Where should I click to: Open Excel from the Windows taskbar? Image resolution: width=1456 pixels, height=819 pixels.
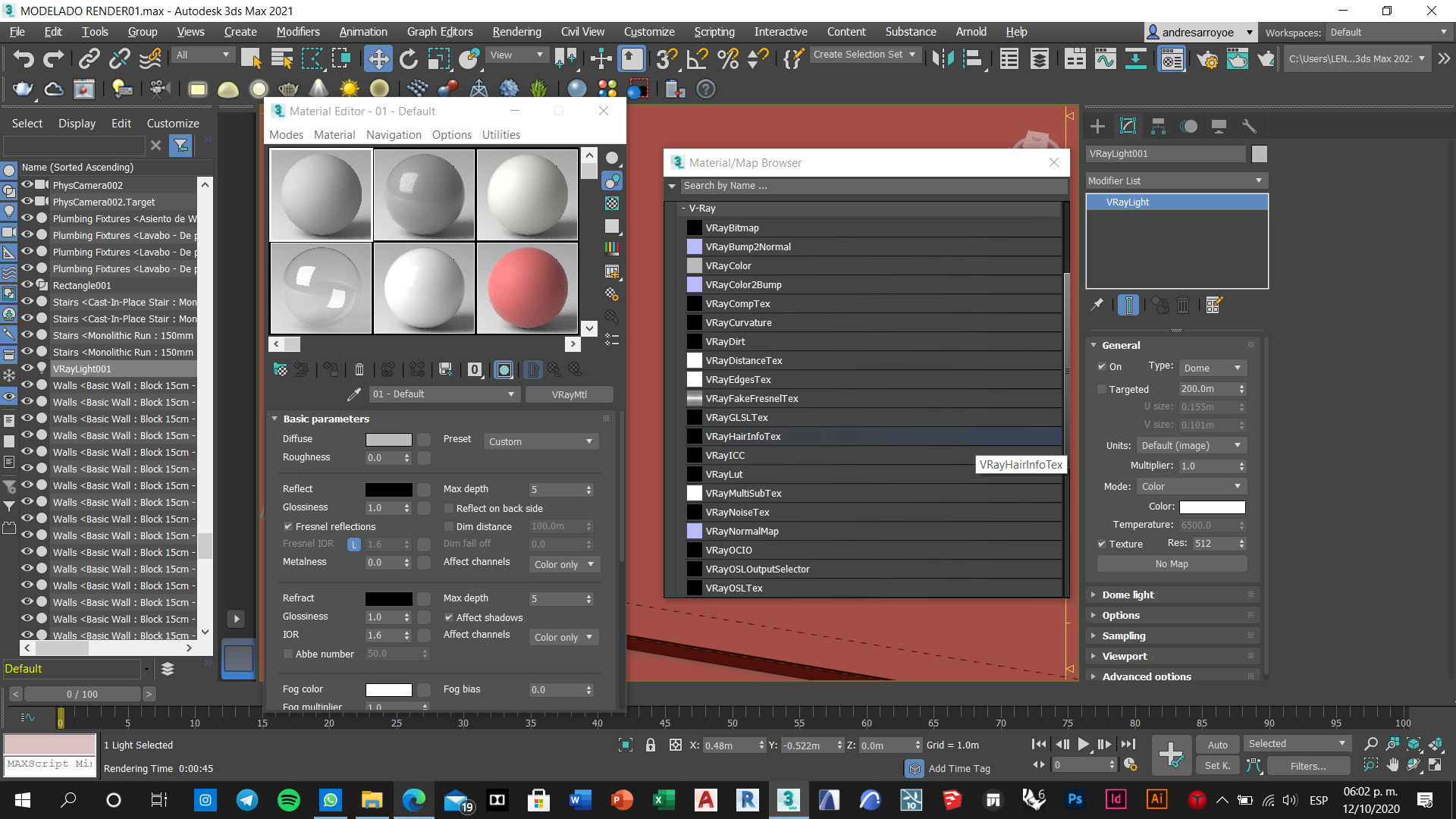pos(662,800)
